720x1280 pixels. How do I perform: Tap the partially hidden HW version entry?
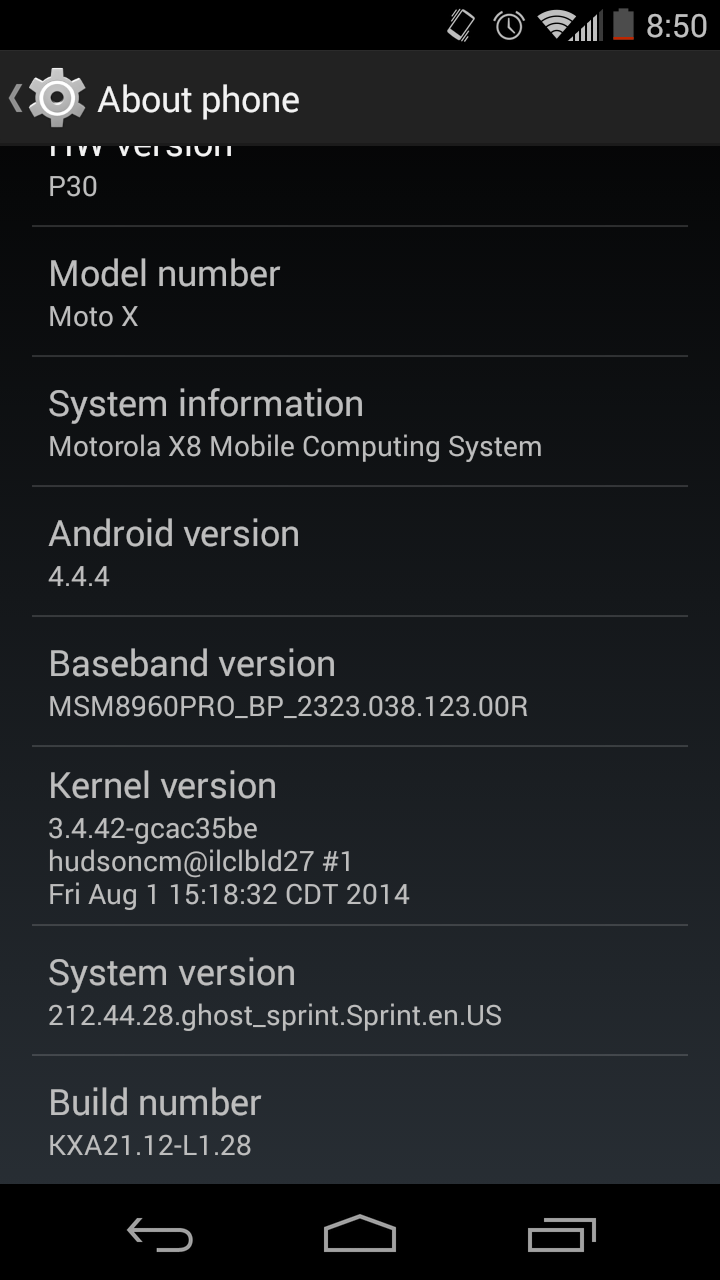click(360, 186)
